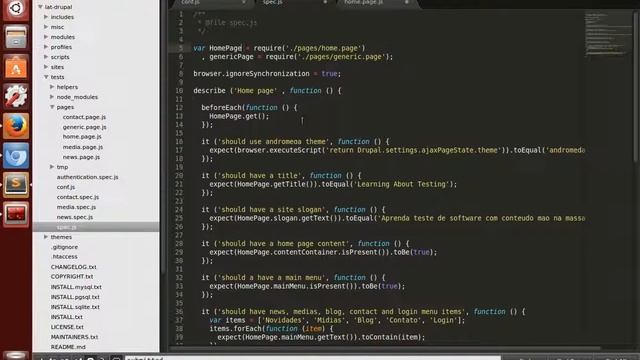
Task: Launch the Files manager from dock
Action: 16,37
